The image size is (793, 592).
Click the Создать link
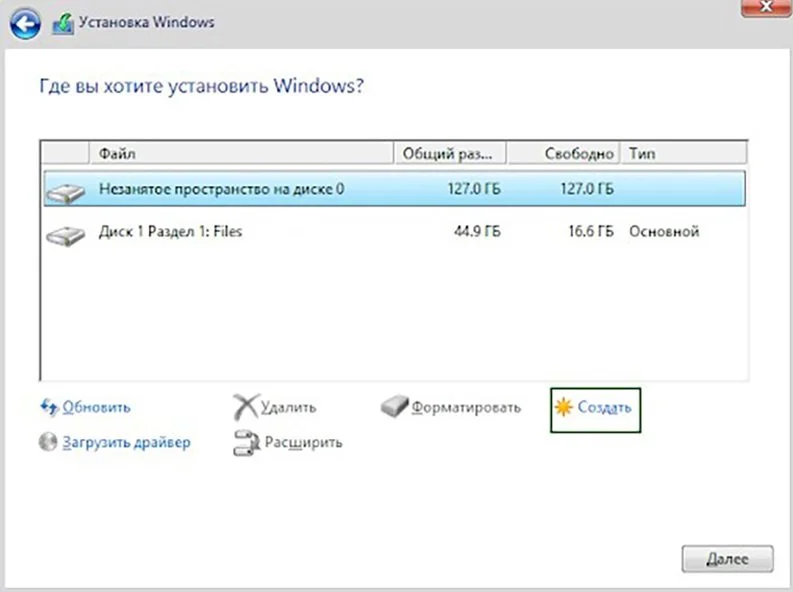coord(604,407)
